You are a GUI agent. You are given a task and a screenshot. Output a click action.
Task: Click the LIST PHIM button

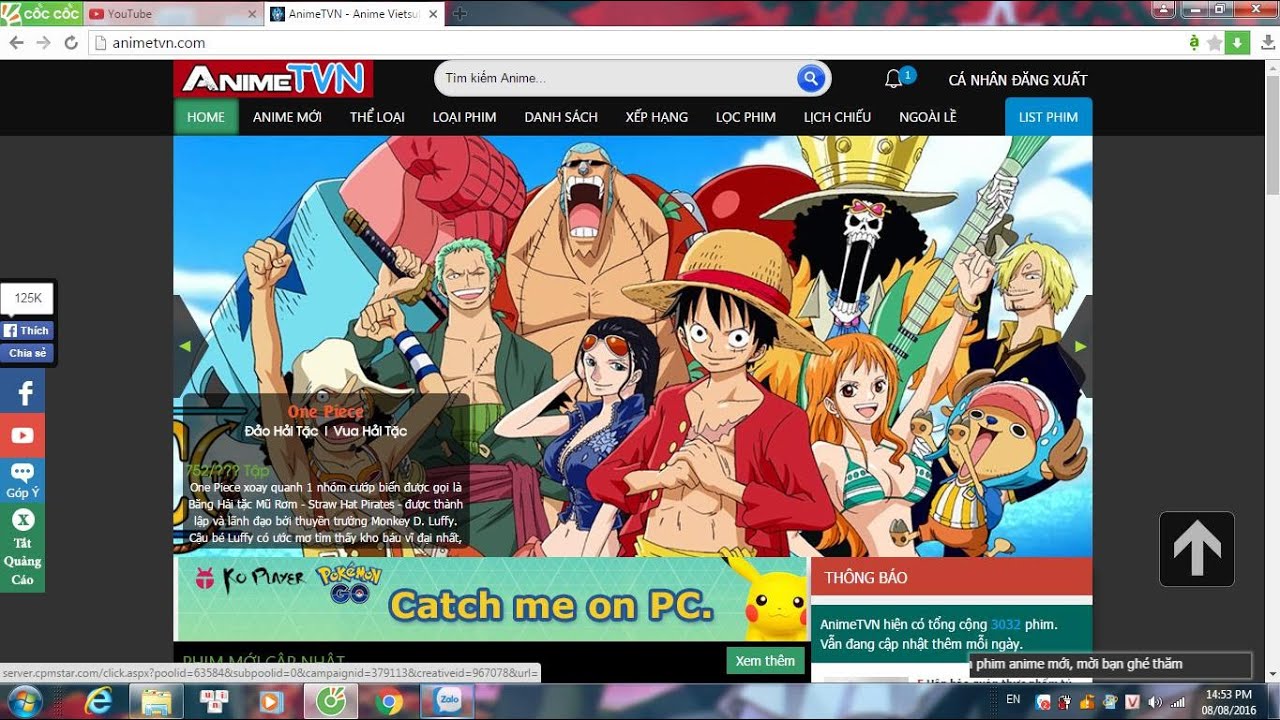1048,117
